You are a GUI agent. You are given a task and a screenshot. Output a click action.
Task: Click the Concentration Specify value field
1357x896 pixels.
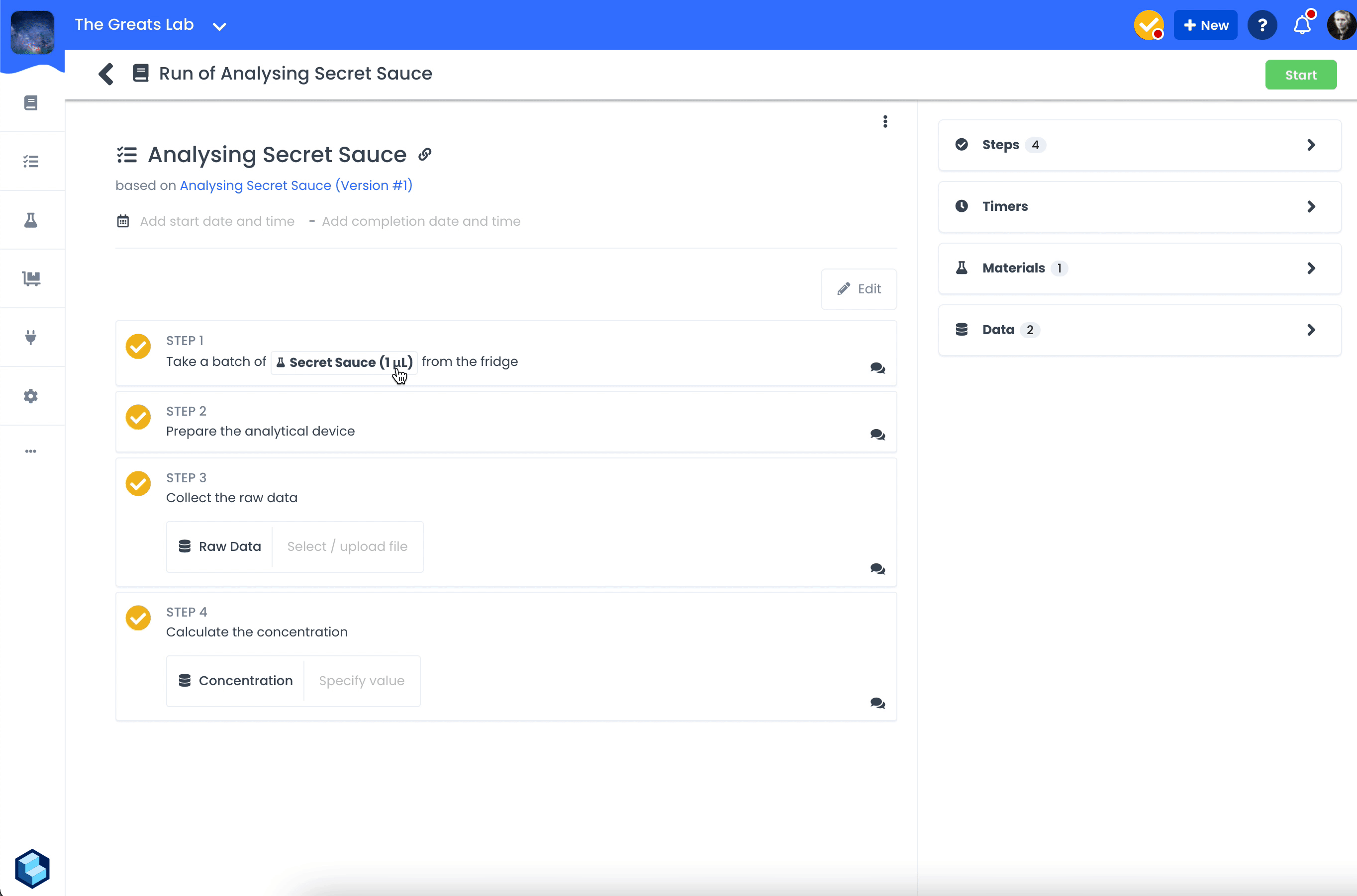click(x=361, y=681)
